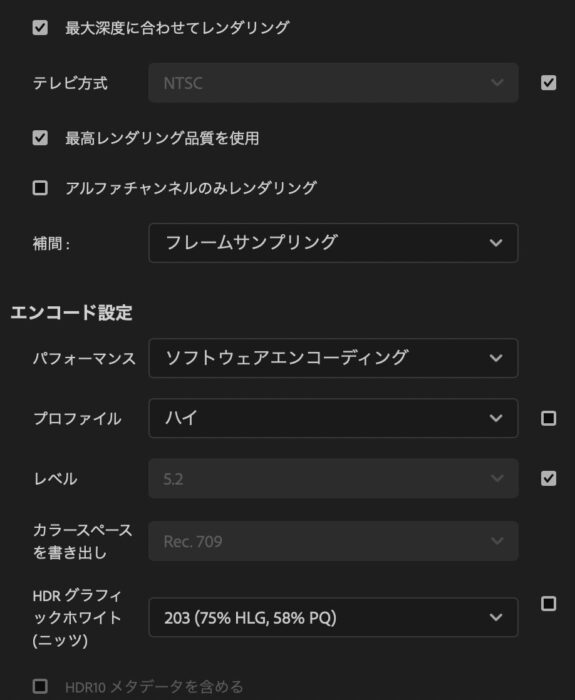The width and height of the screenshot is (575, 700).
Task: Tick the HDR グラフィックホワイト checkbox
Action: (548, 604)
